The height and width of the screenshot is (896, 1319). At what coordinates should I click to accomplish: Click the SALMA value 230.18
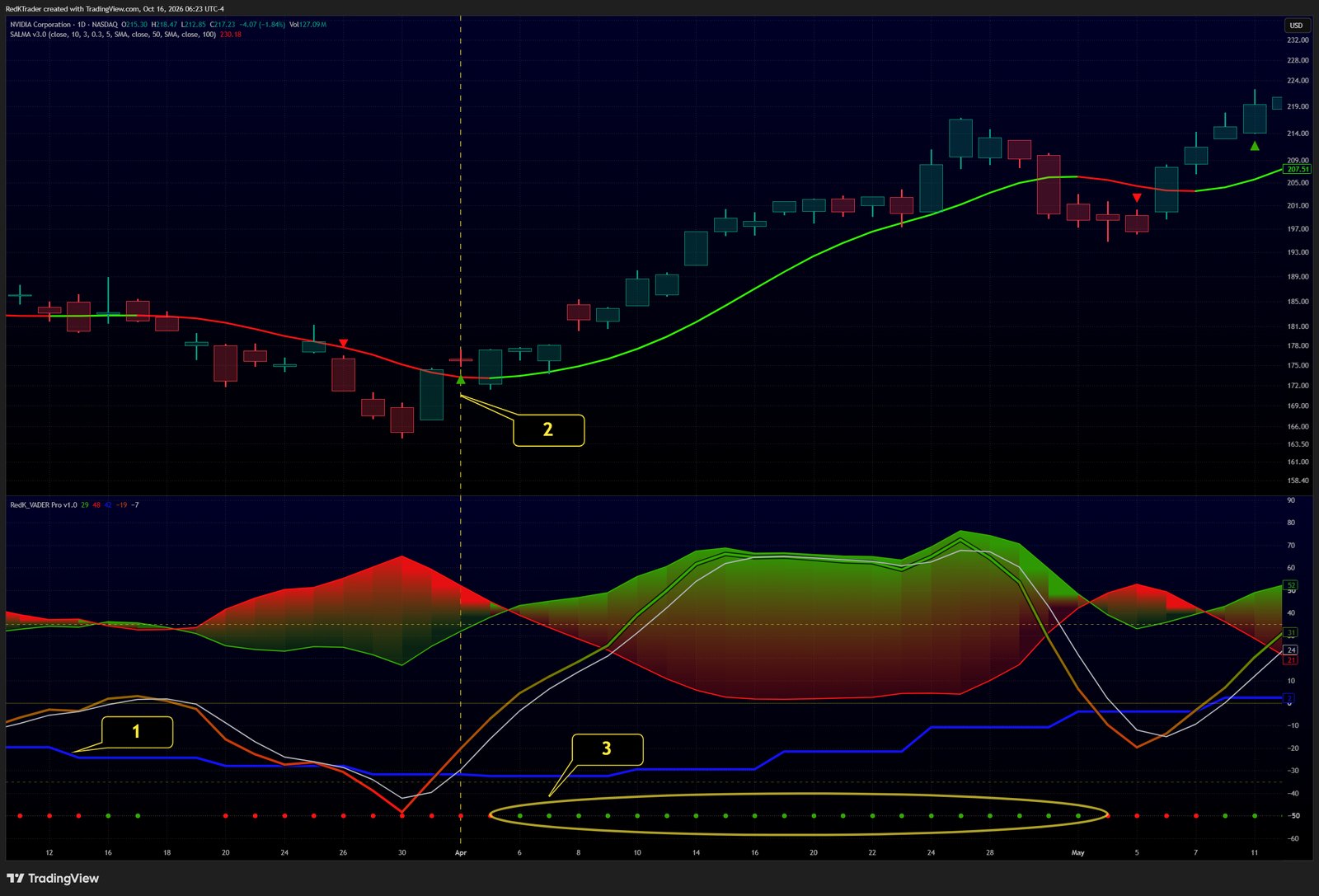pyautogui.click(x=231, y=35)
